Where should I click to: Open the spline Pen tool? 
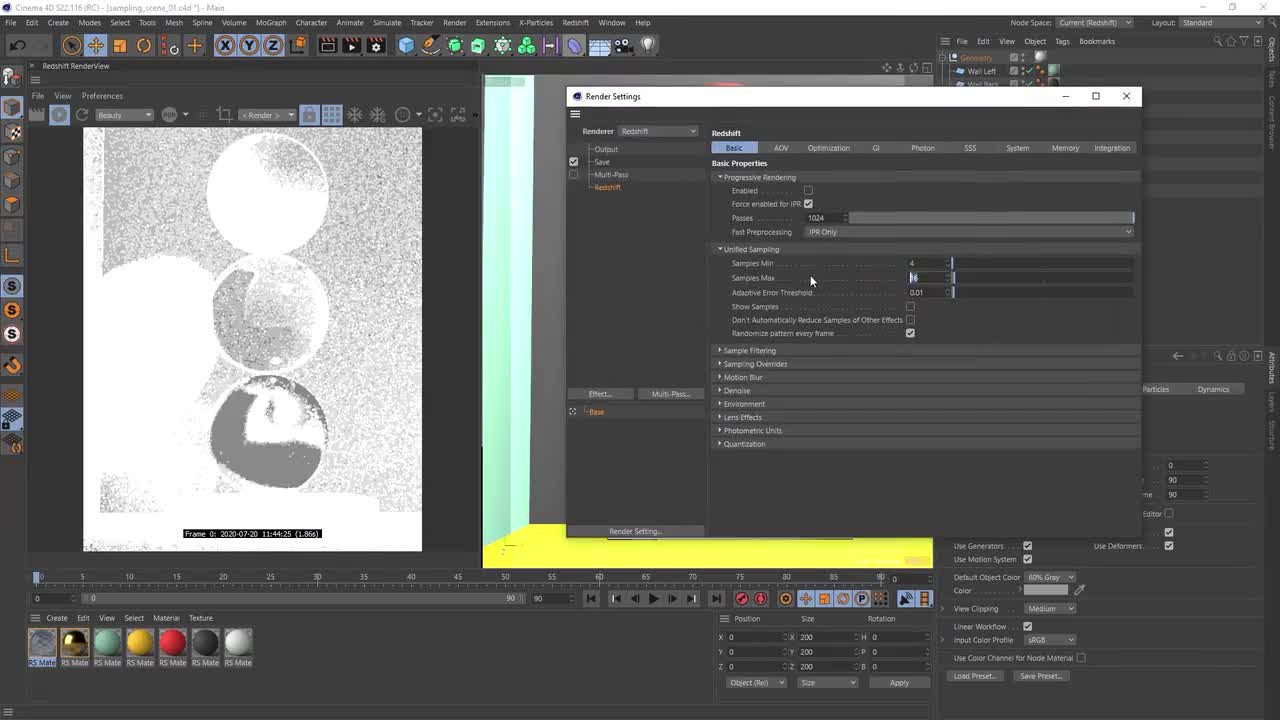[x=431, y=45]
